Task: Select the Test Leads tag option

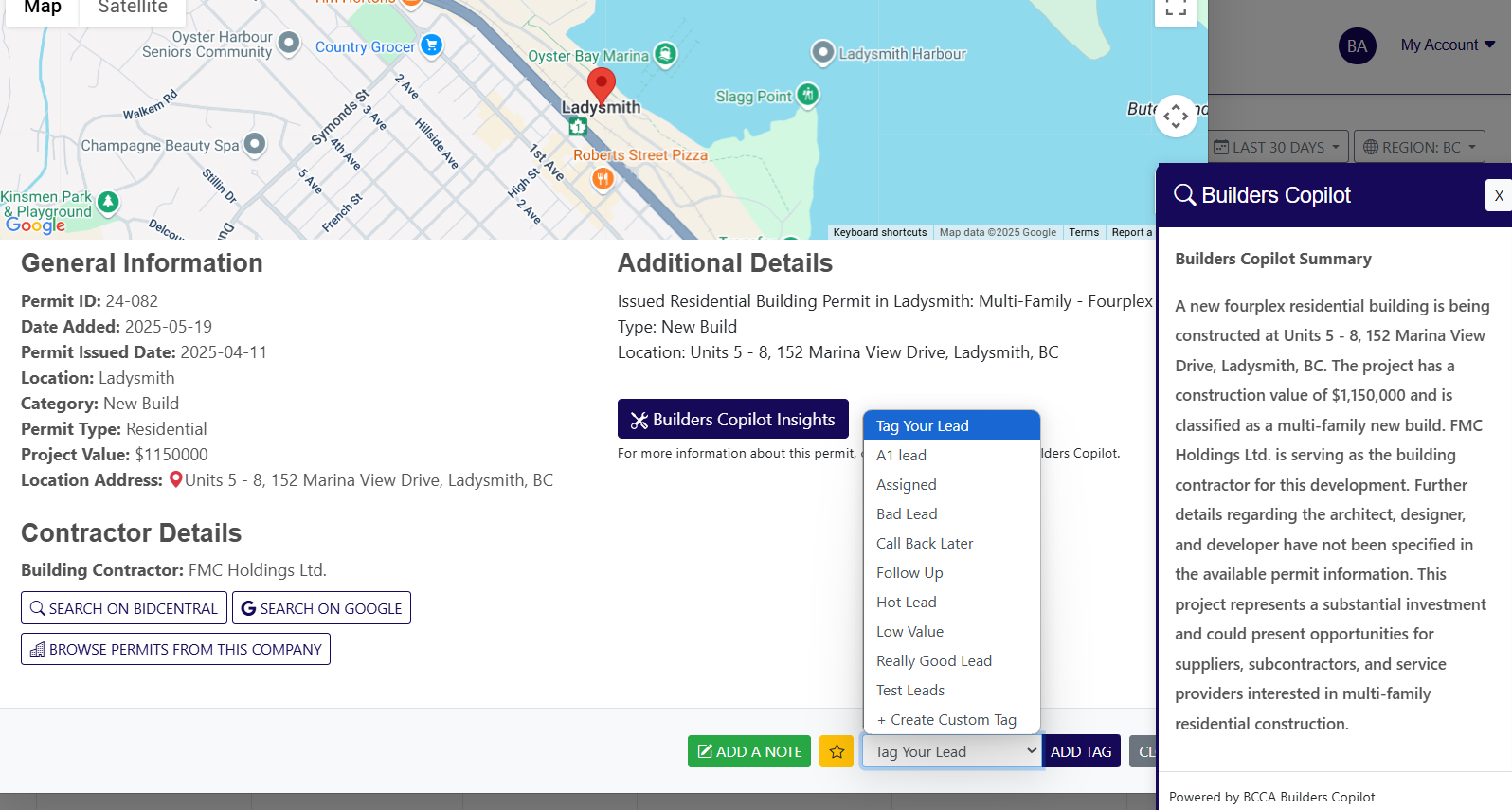Action: (952, 690)
